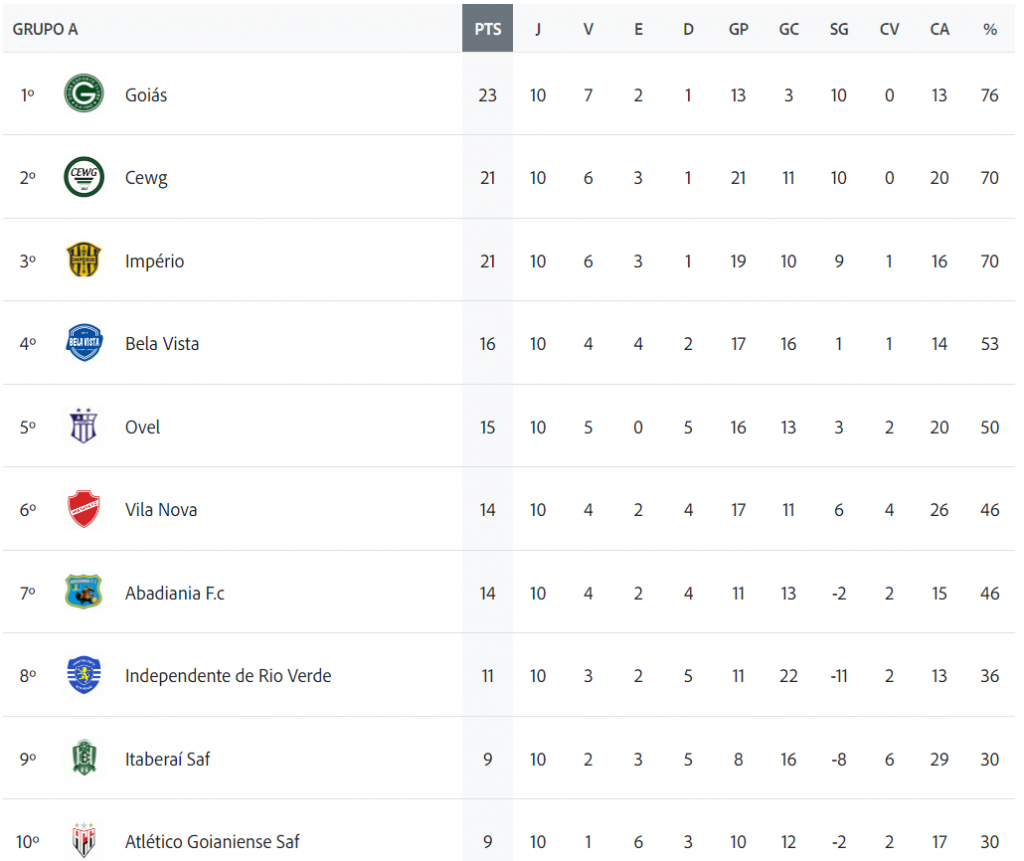Click the Itaberaí Saf team crest
The height and width of the screenshot is (861, 1024).
click(x=84, y=759)
